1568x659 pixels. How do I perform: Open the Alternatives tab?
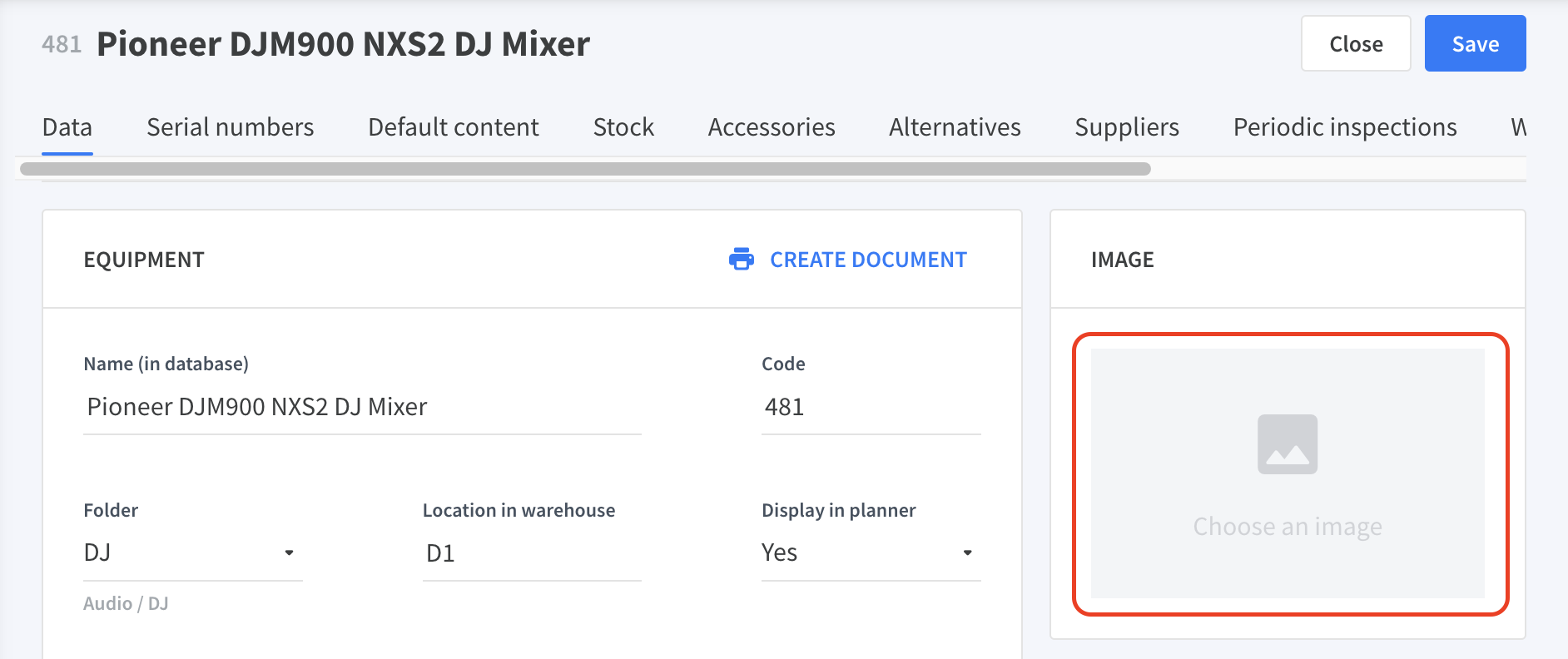[955, 127]
